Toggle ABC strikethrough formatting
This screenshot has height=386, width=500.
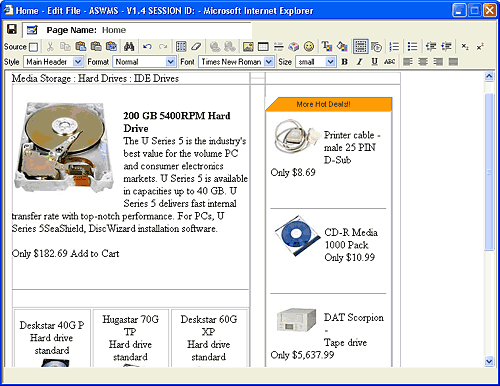(x=389, y=62)
